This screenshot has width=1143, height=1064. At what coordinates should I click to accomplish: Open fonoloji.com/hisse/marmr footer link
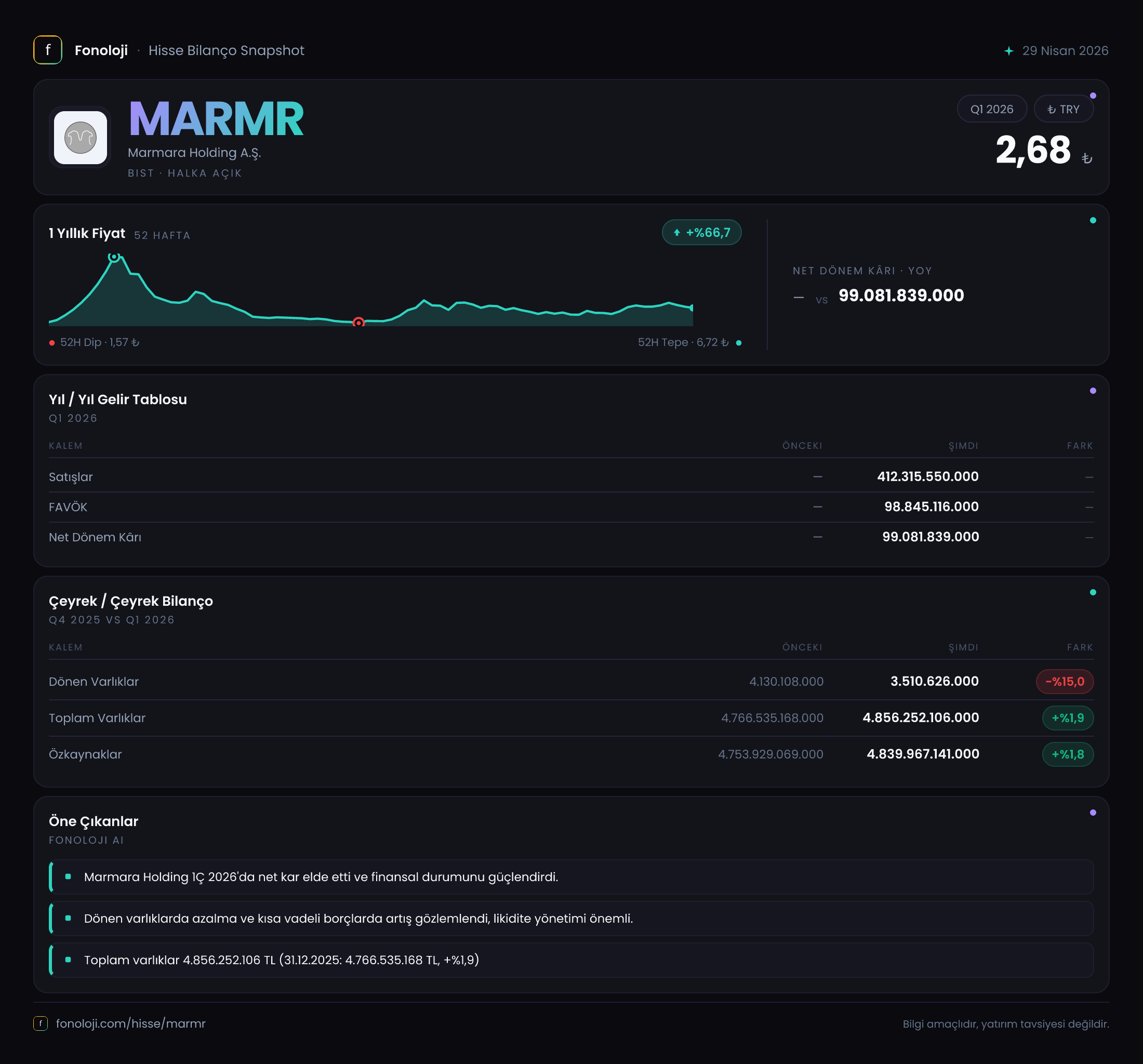pos(130,1024)
